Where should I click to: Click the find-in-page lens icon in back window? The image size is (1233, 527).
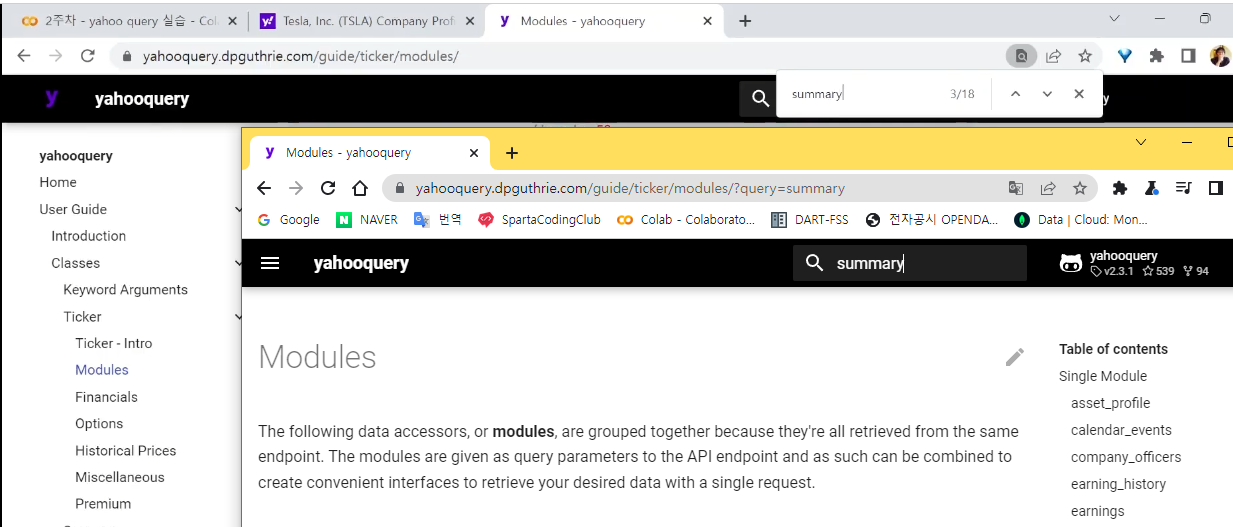point(1021,56)
